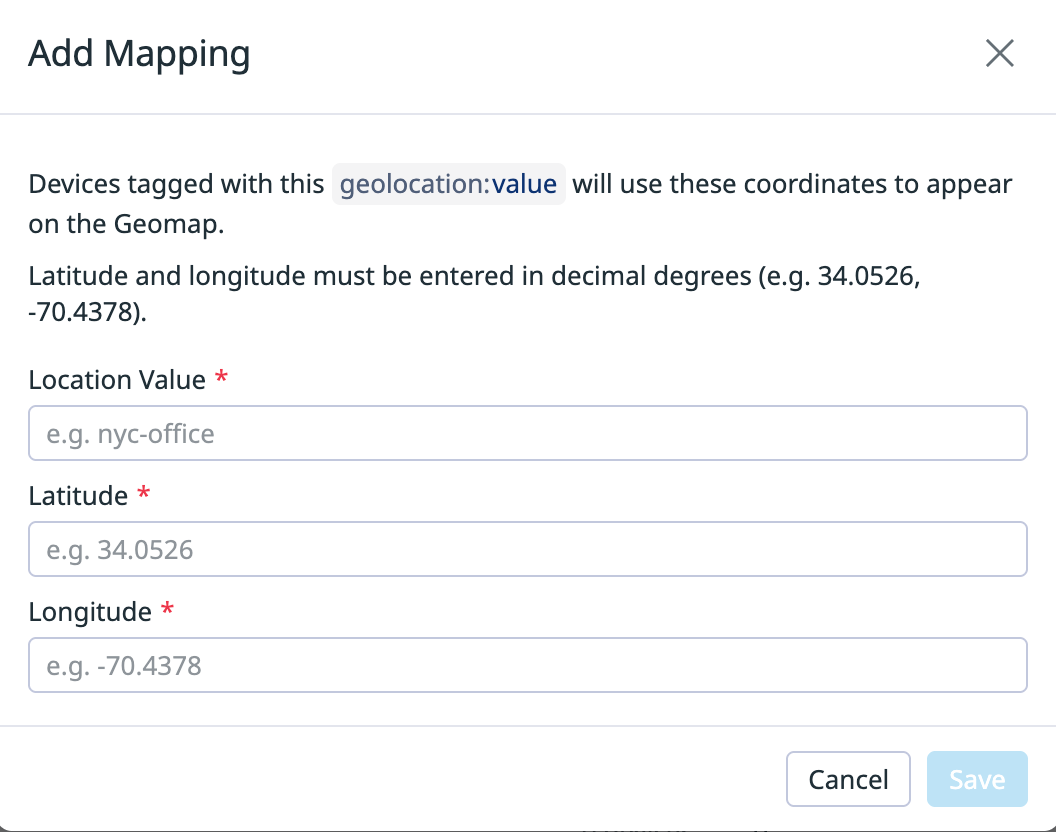Click the Location Value field label
This screenshot has height=832, width=1056.
[x=117, y=380]
